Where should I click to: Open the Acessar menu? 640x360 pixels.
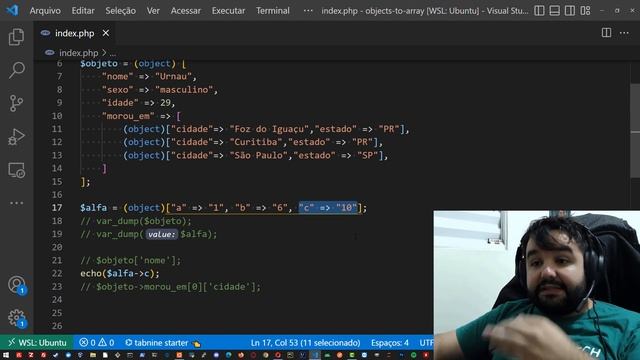tap(186, 11)
